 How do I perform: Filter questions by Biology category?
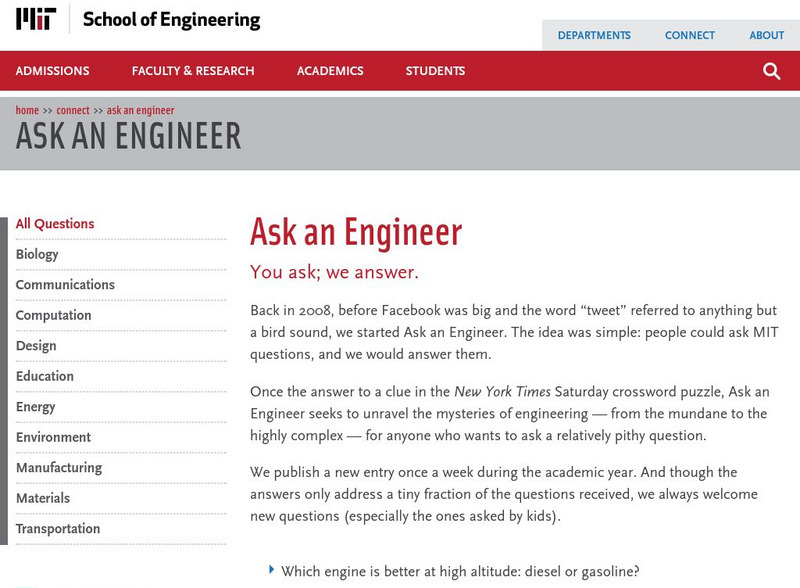[37, 254]
